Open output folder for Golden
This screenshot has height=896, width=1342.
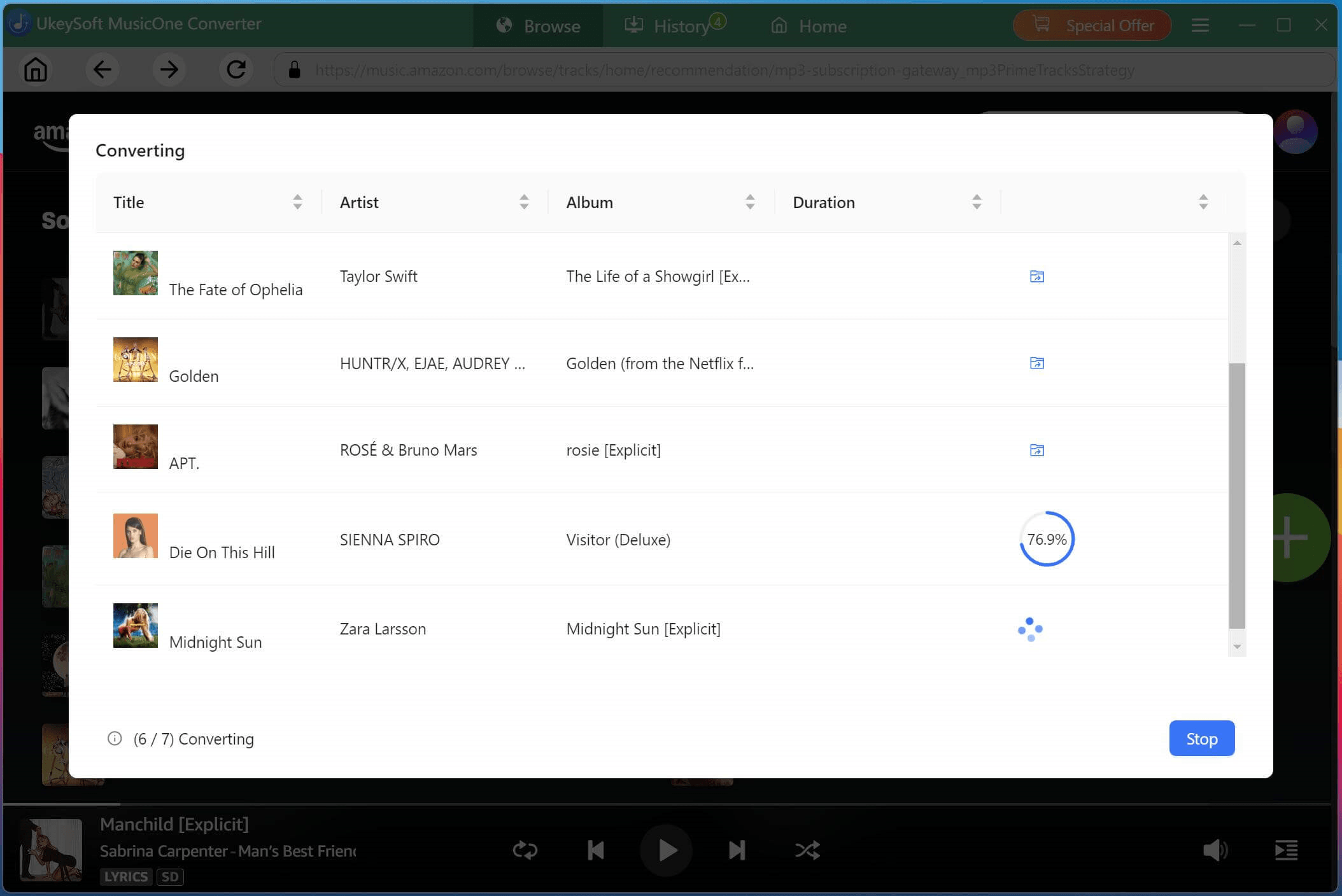click(1036, 363)
